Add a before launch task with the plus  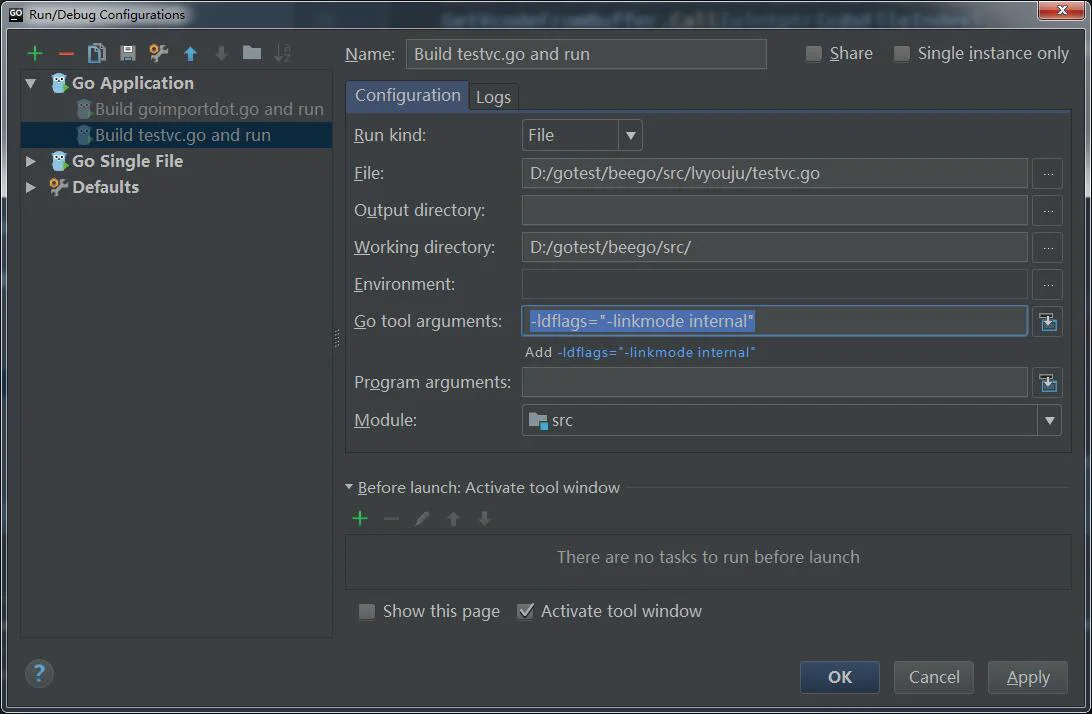coord(360,518)
